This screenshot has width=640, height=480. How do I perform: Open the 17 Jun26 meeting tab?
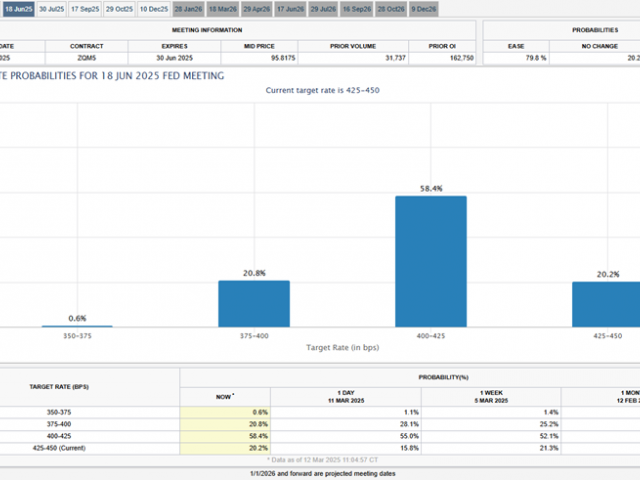[x=290, y=9]
